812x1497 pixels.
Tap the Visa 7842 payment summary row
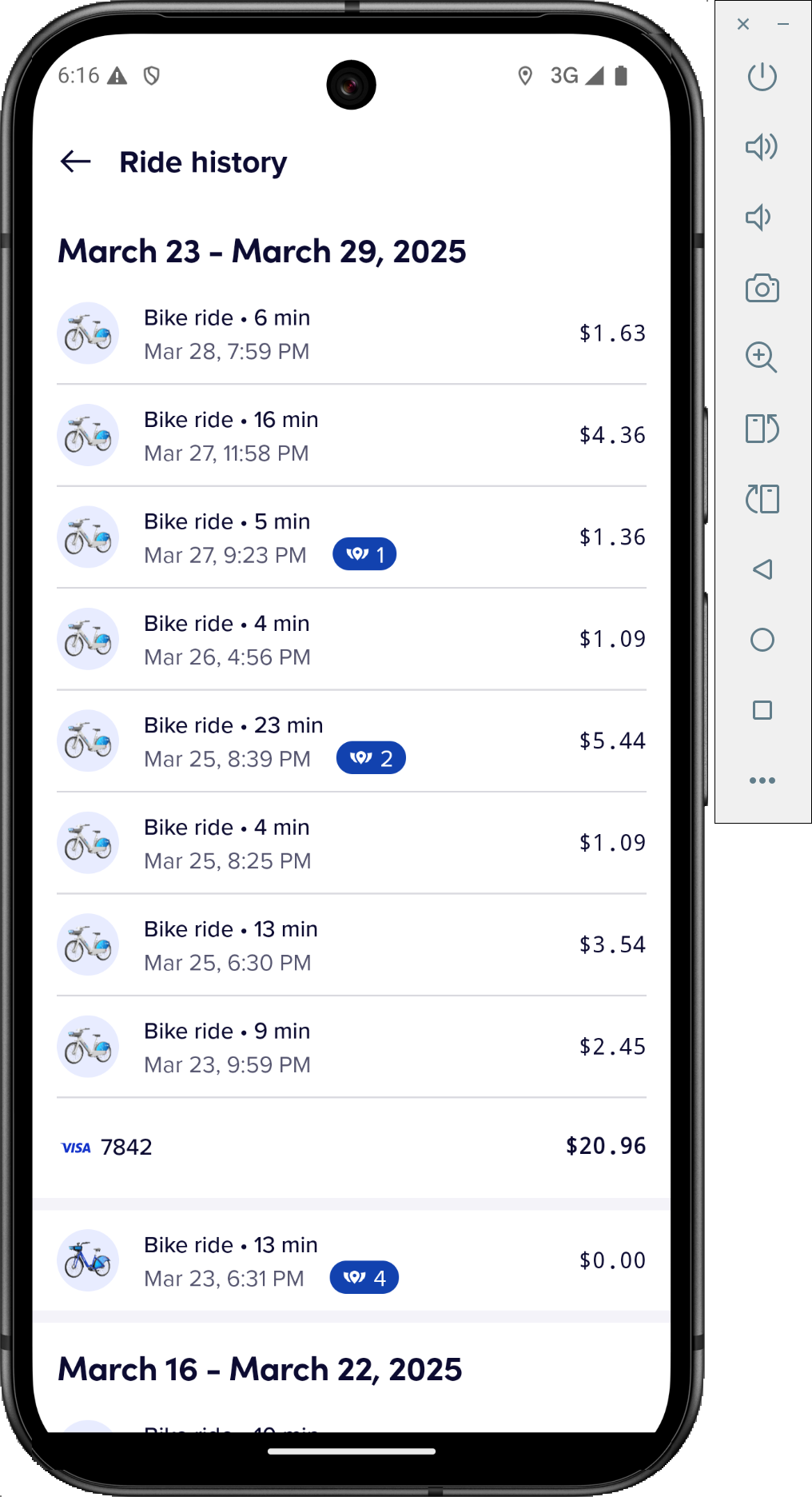[352, 1147]
